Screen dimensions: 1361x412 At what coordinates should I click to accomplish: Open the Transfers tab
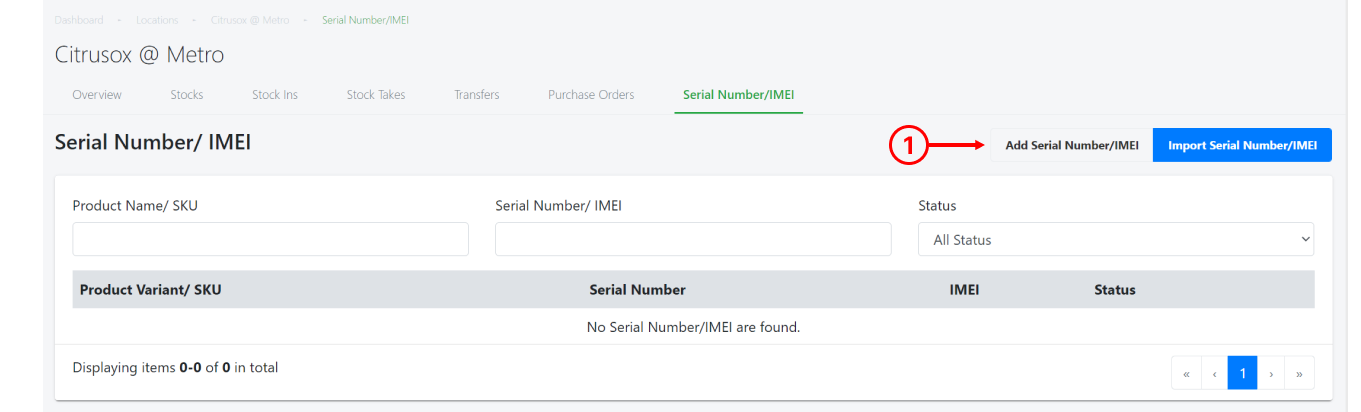click(477, 95)
